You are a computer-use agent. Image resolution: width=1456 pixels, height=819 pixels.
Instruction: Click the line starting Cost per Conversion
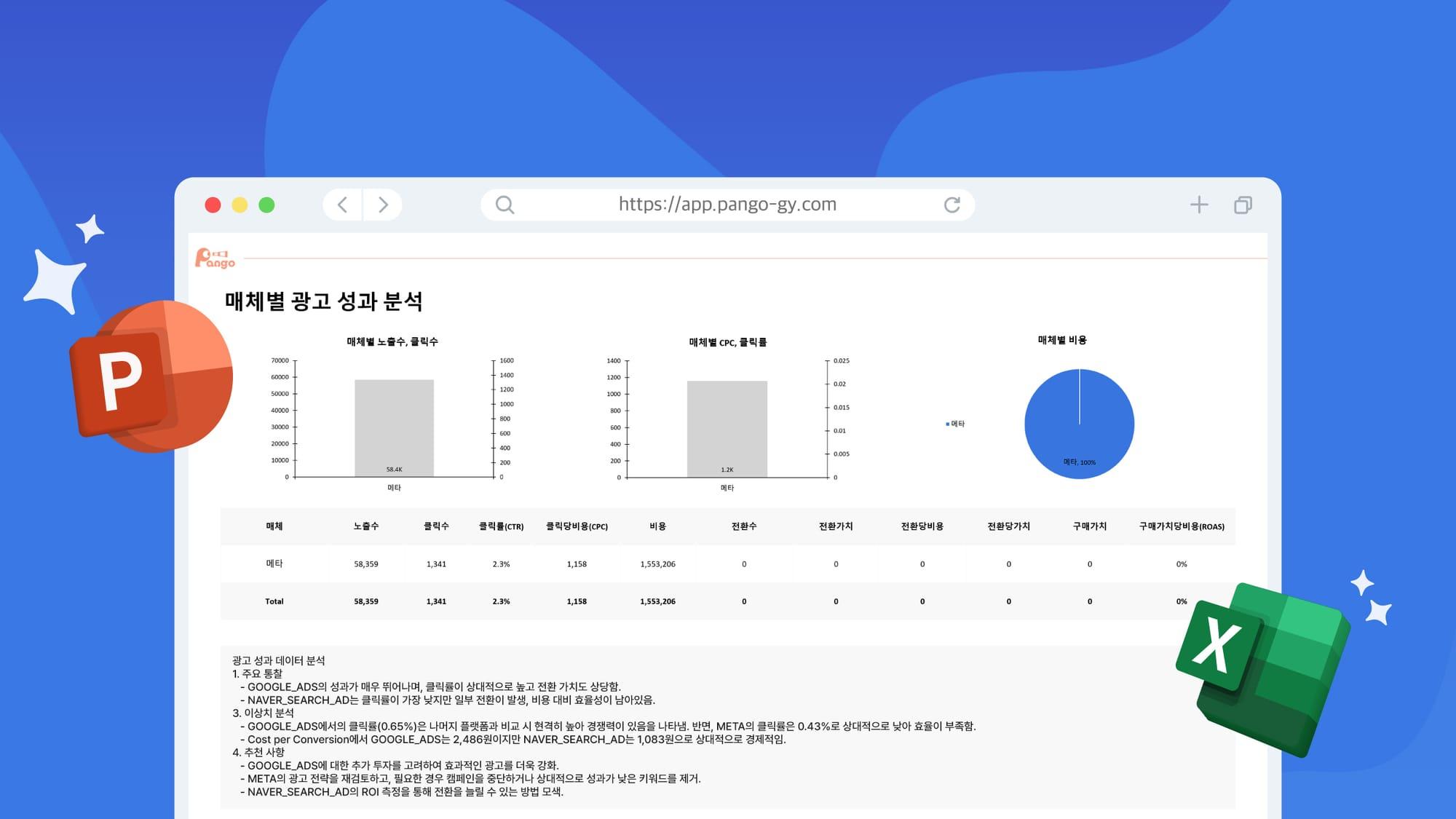tap(513, 739)
